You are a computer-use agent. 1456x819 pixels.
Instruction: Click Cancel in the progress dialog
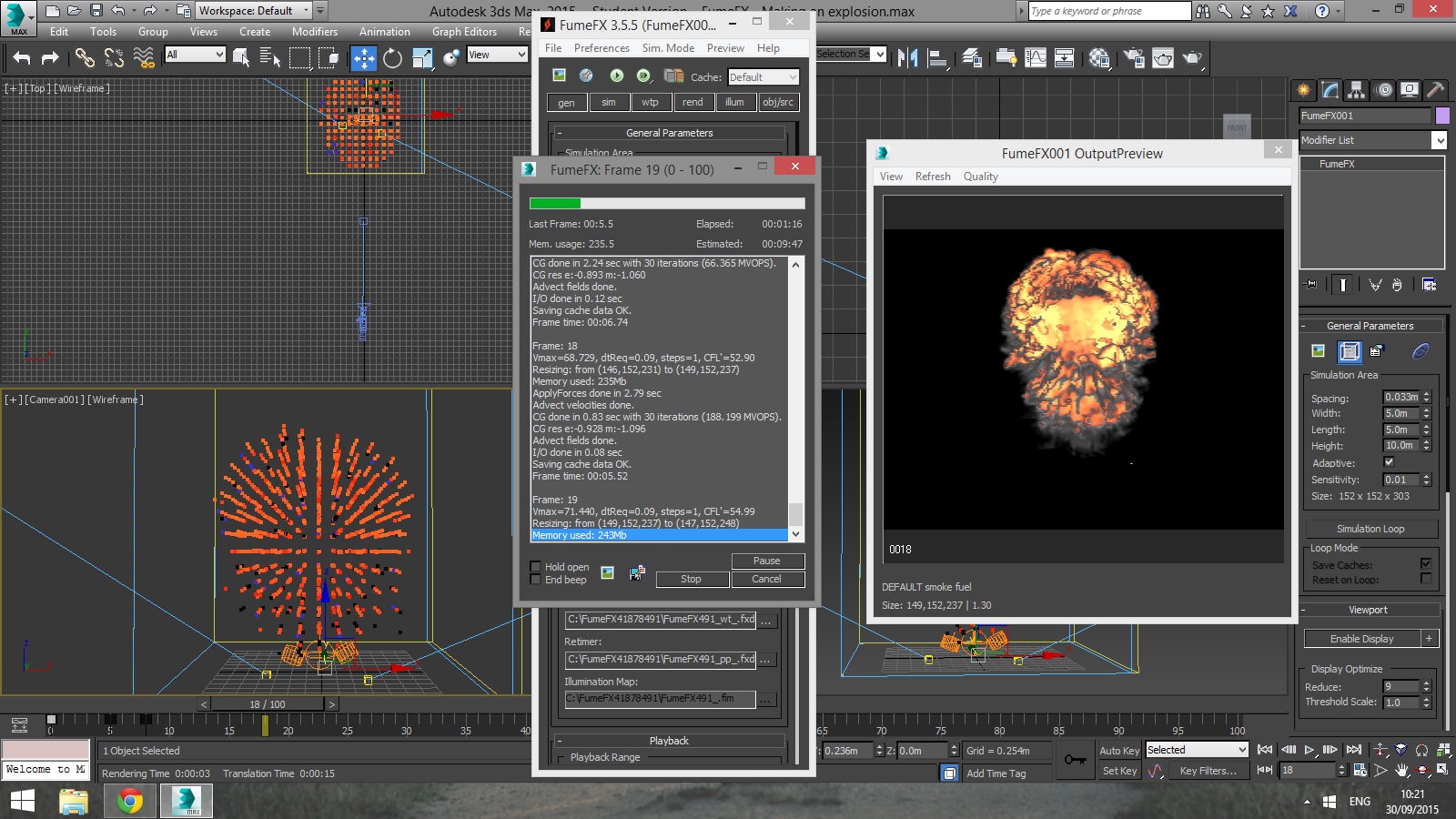pyautogui.click(x=766, y=579)
